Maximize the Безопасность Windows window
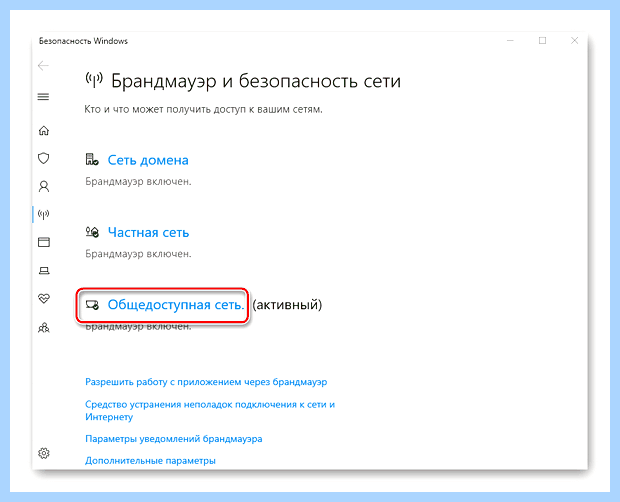620x502 pixels. point(542,41)
